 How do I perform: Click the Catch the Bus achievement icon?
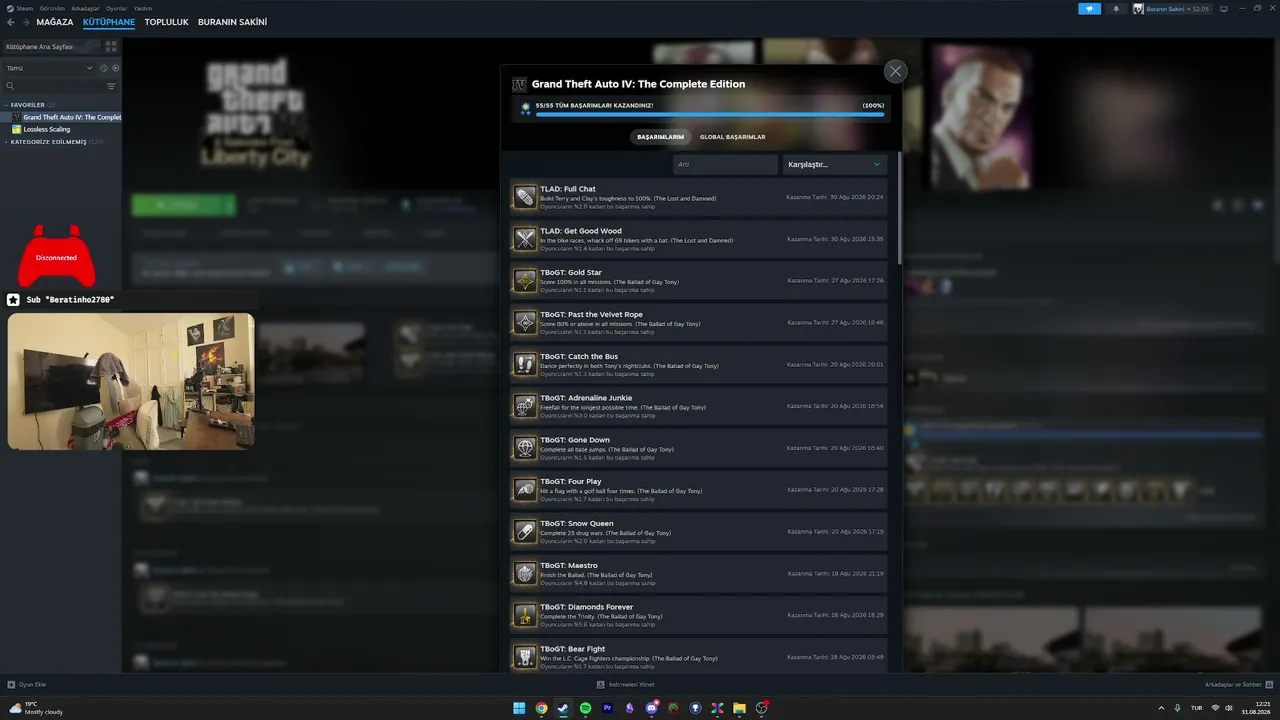tap(525, 364)
